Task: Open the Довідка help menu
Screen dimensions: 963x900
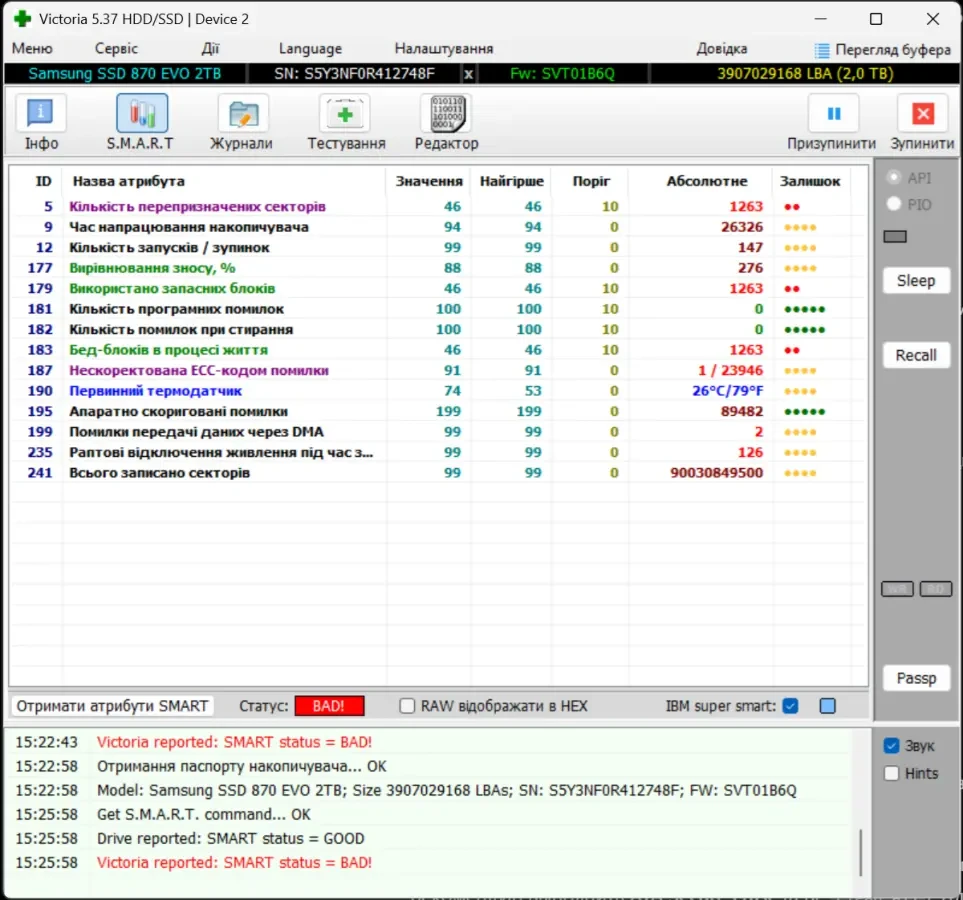Action: coord(722,49)
